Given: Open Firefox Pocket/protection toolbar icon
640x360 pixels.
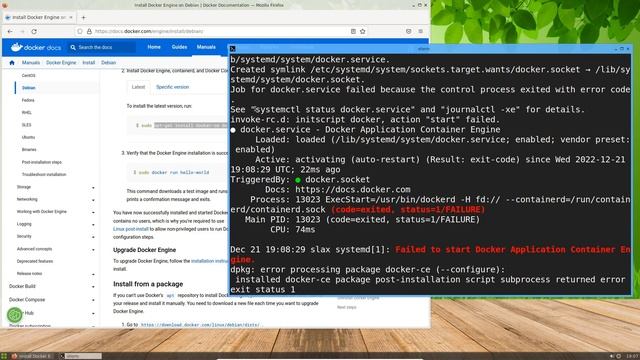Looking at the screenshot, I should coord(409,31).
